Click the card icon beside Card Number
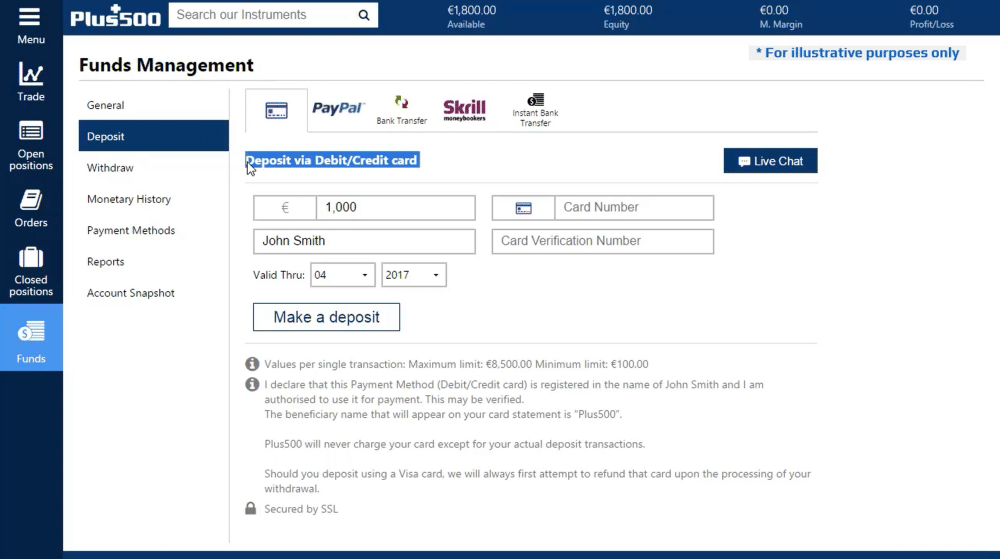1000x559 pixels. pos(524,208)
